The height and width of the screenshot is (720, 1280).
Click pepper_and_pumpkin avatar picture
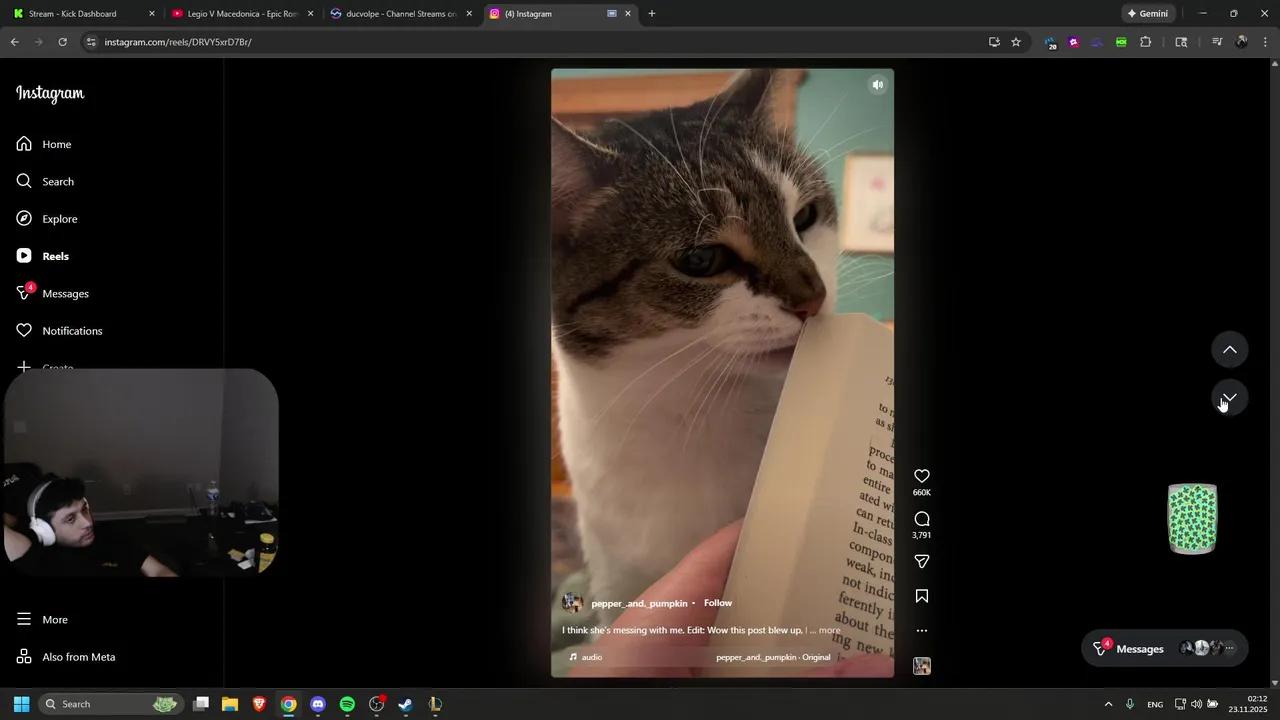572,603
